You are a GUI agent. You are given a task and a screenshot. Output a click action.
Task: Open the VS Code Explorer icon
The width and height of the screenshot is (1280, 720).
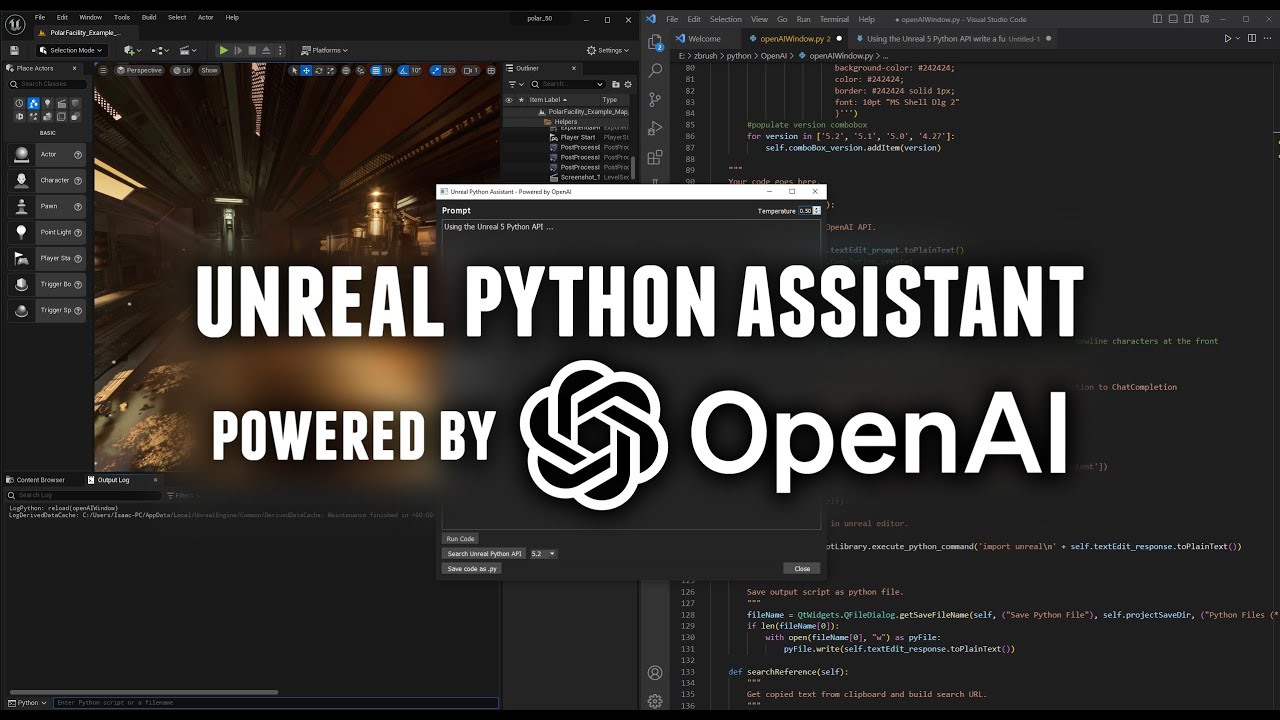pyautogui.click(x=655, y=42)
